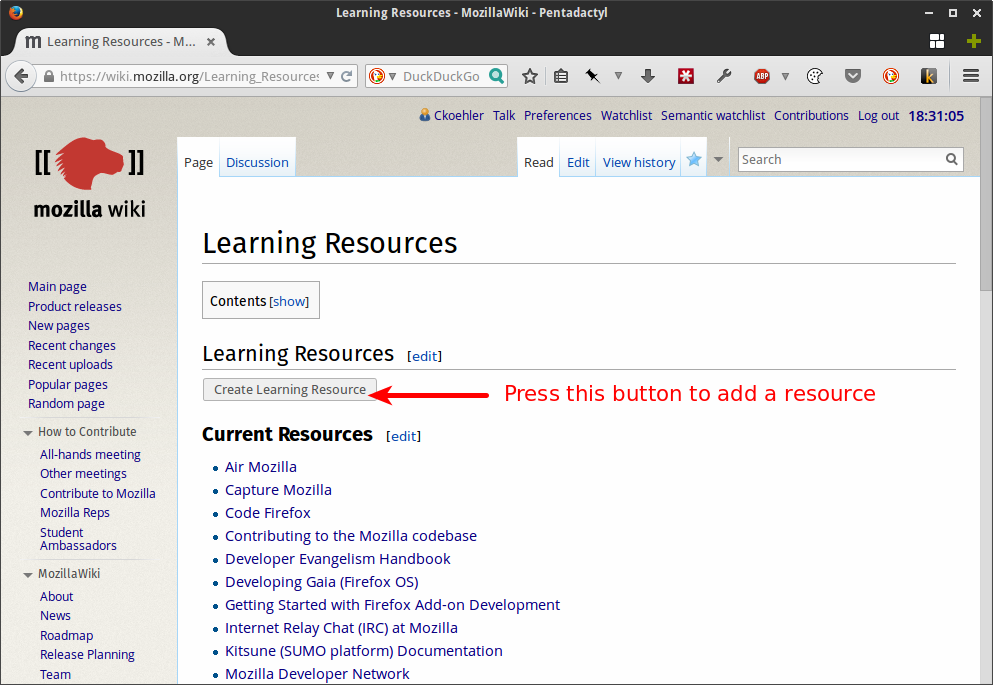Add page to watchlist with blue star
The image size is (993, 685).
pyautogui.click(x=694, y=160)
